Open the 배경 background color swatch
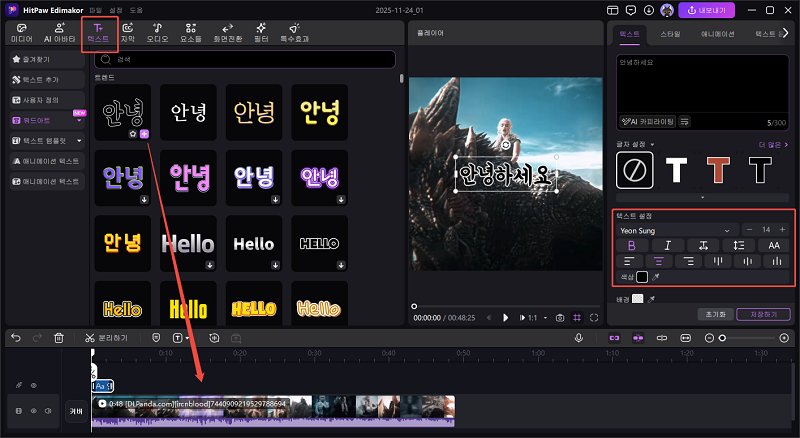Viewport: 800px width, 438px height. click(638, 299)
